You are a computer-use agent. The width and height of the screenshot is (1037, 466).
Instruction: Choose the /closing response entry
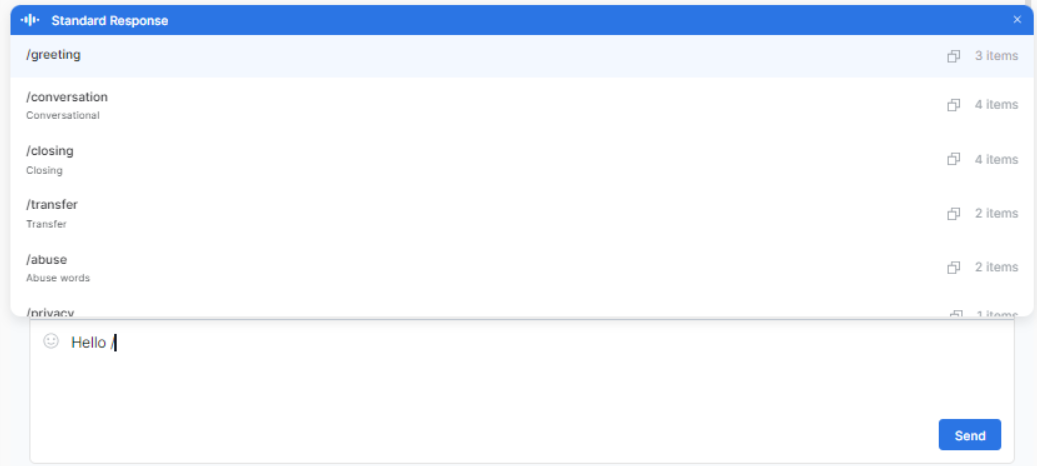point(50,151)
